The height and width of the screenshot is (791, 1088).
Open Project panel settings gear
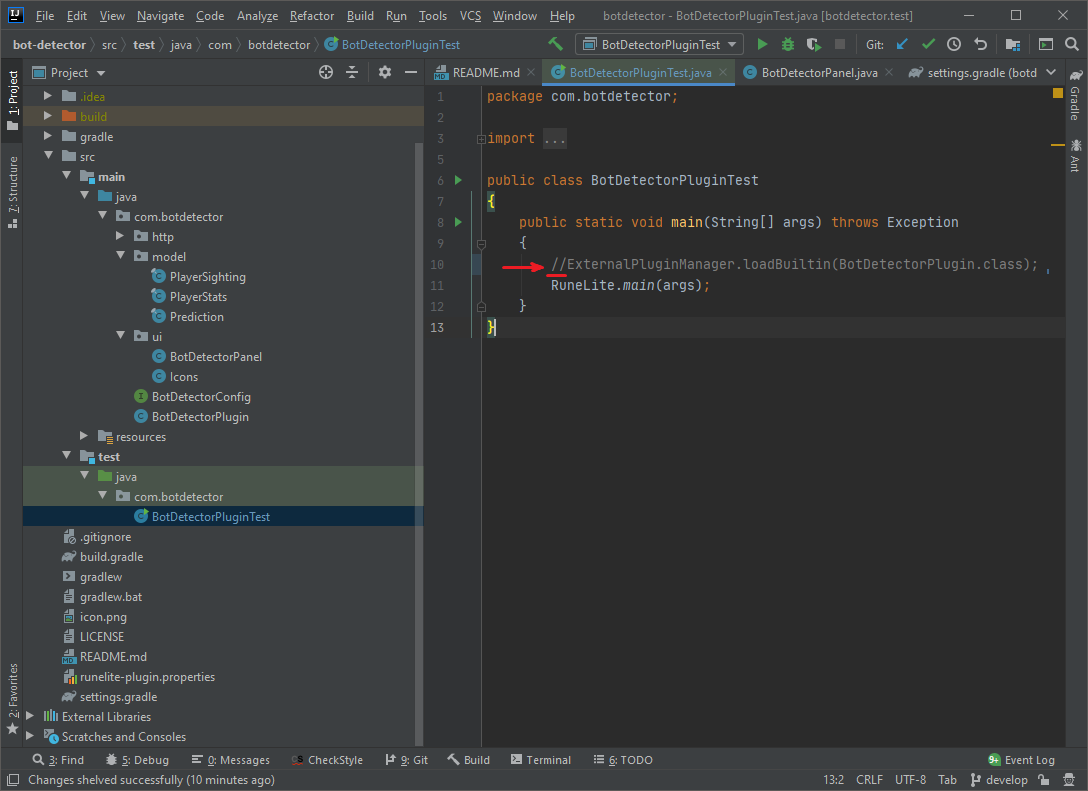coord(385,73)
